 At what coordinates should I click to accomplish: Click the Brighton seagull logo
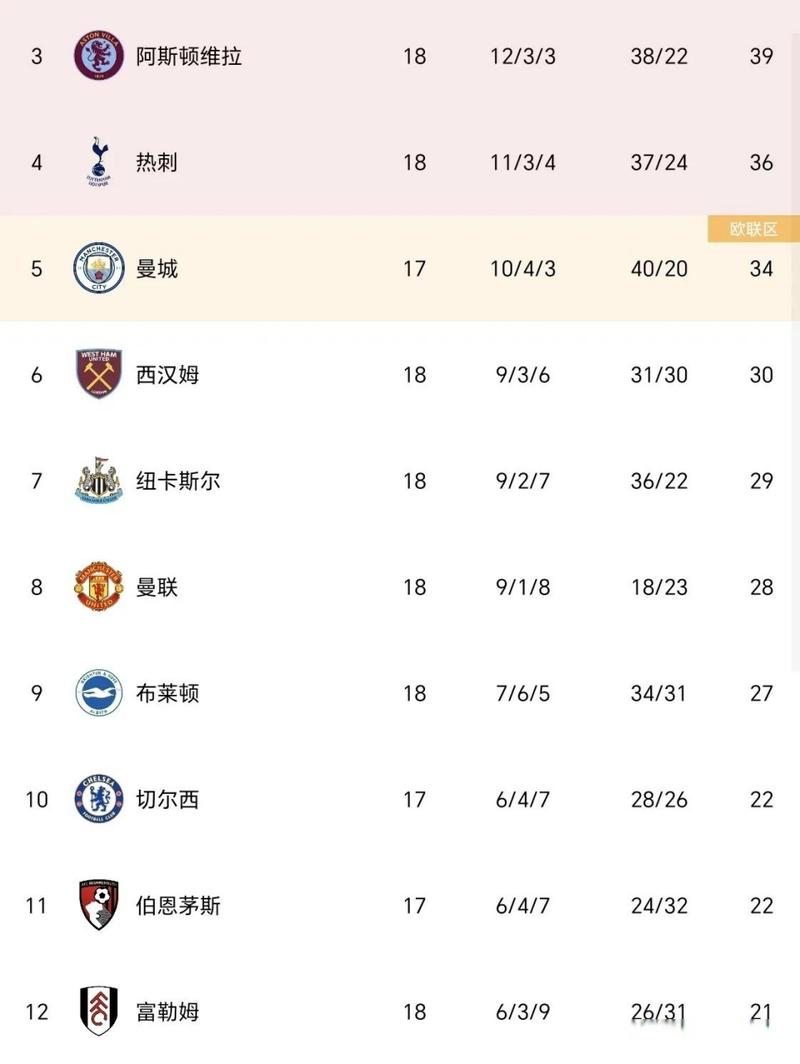[98, 693]
